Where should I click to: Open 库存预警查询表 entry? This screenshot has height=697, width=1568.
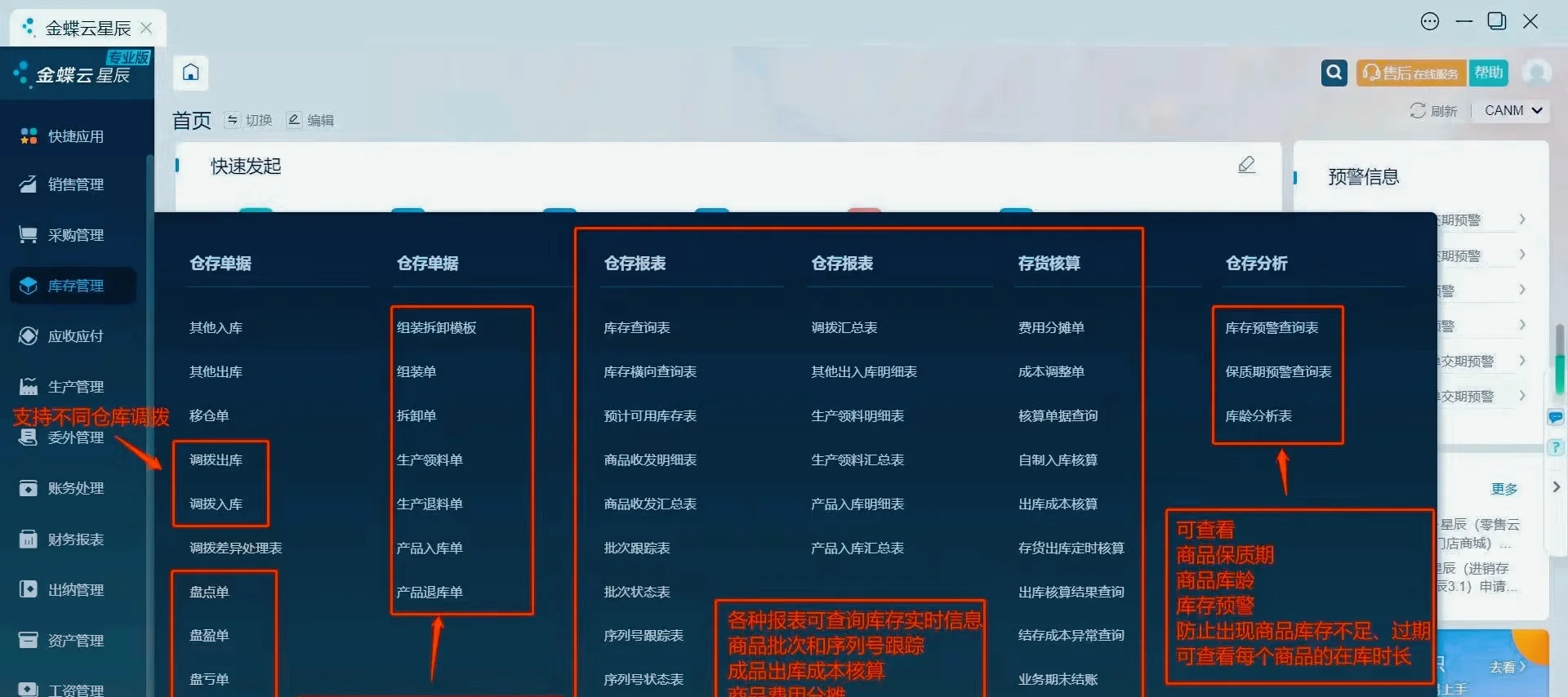(x=1272, y=327)
